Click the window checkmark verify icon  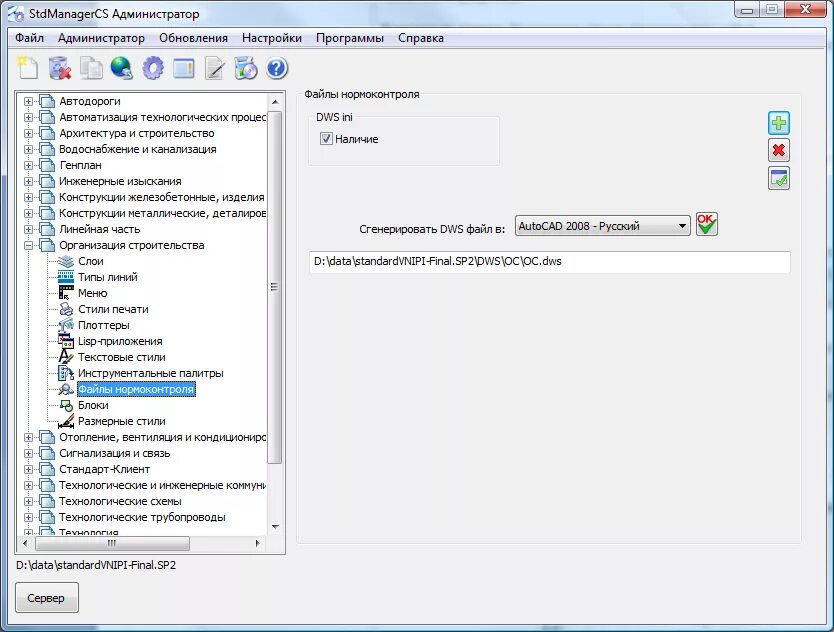tap(779, 179)
